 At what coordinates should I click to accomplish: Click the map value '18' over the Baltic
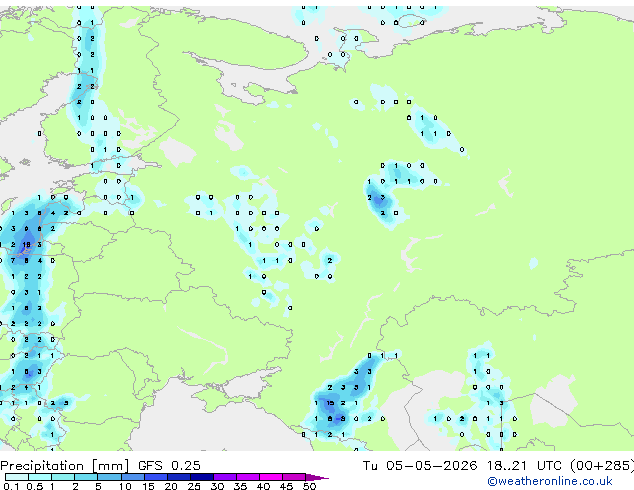pos(26,245)
